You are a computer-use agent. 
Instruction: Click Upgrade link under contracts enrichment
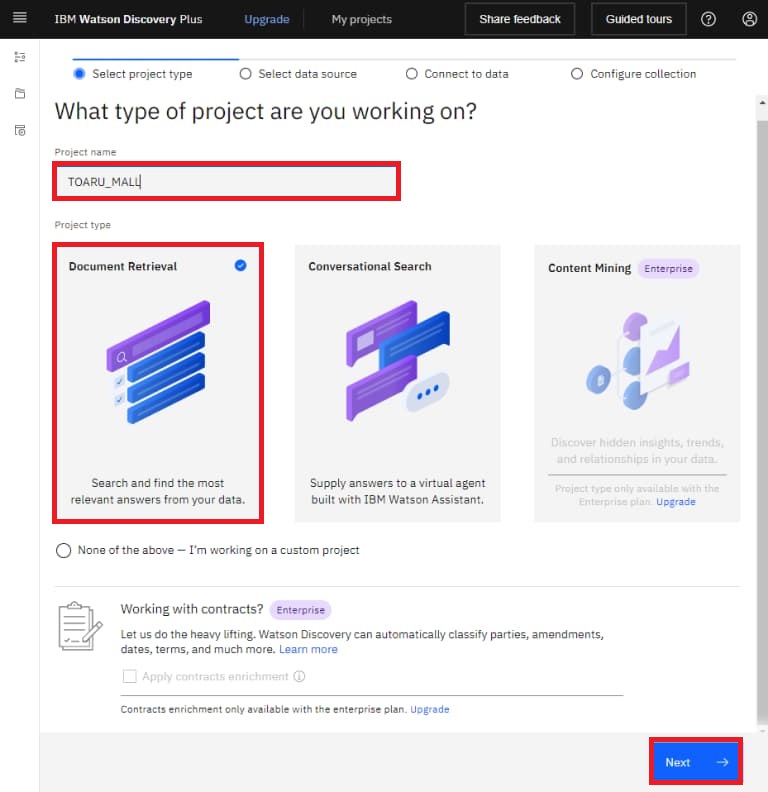(429, 709)
